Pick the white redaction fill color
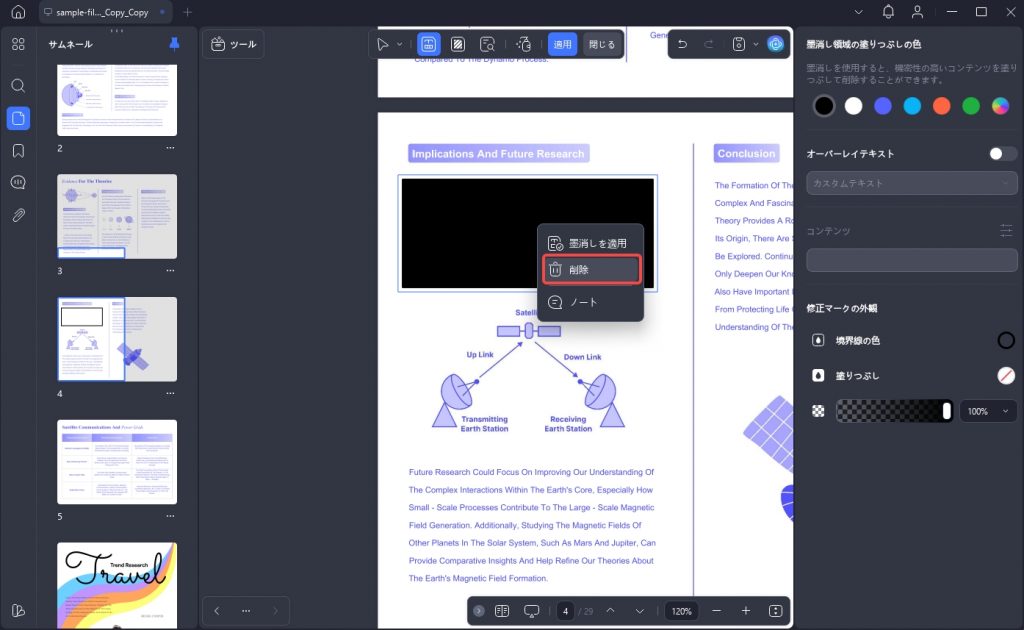 click(854, 106)
